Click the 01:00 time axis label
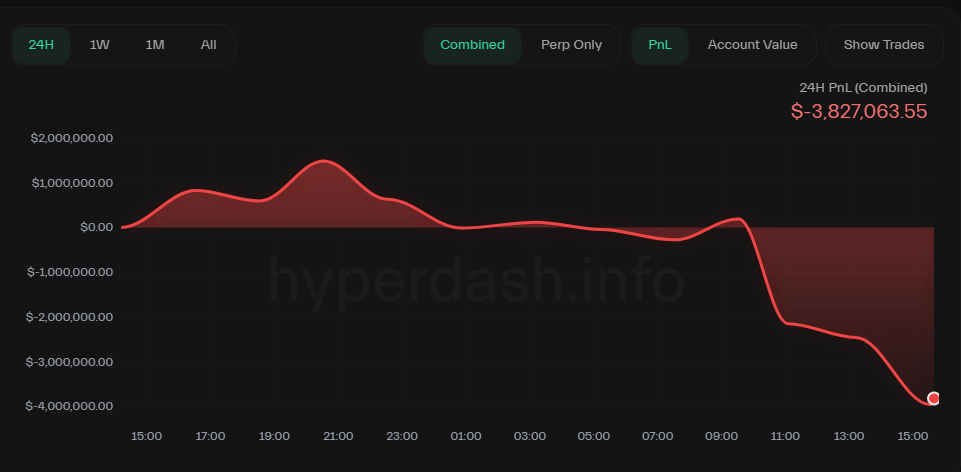Image resolution: width=961 pixels, height=472 pixels. point(466,436)
